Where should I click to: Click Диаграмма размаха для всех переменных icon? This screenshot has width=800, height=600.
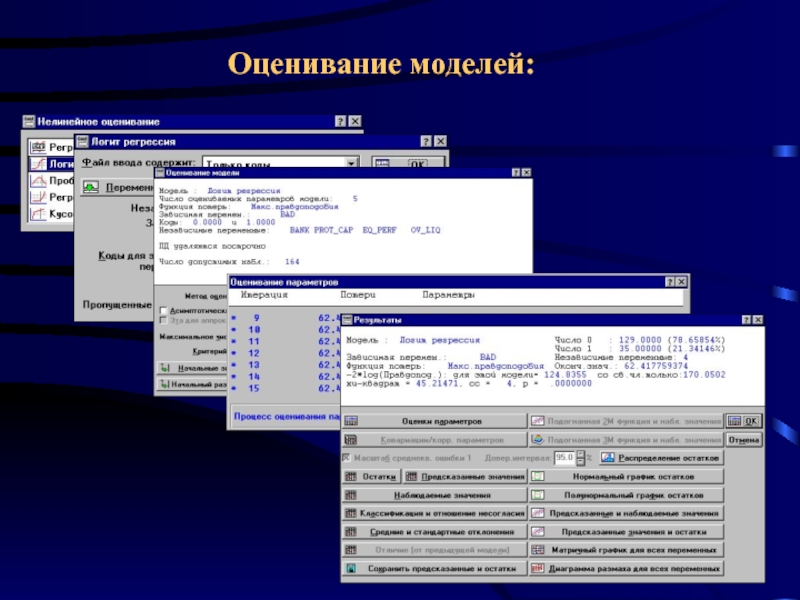(x=538, y=568)
